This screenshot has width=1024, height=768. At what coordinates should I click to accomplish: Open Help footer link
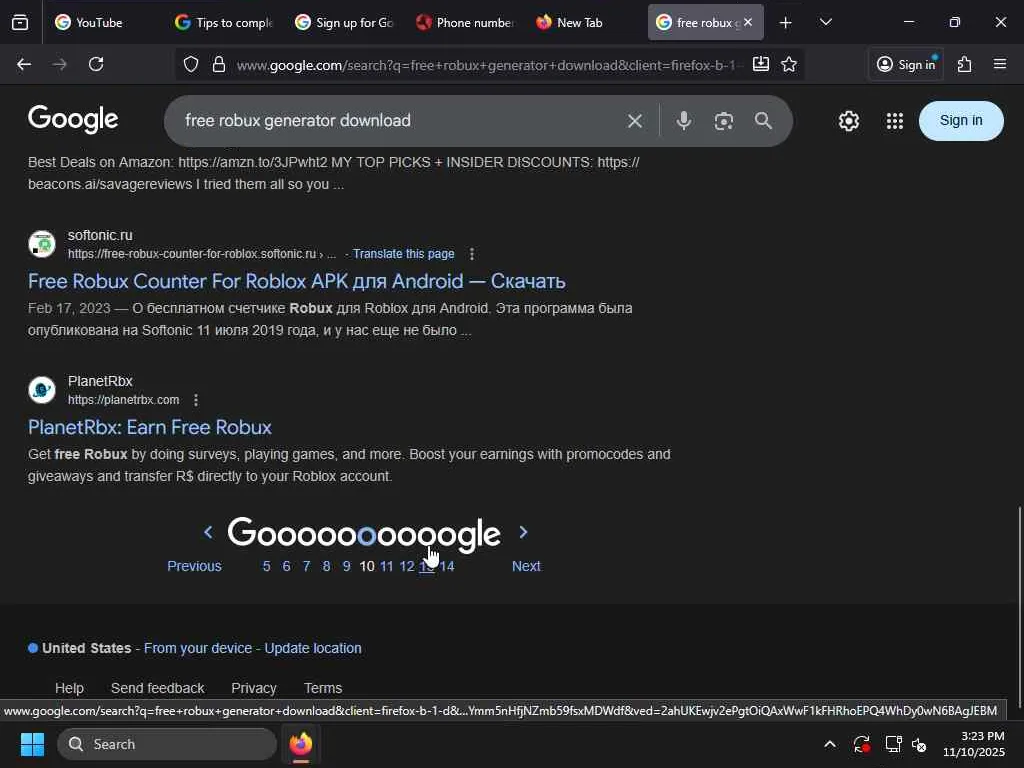click(x=69, y=688)
